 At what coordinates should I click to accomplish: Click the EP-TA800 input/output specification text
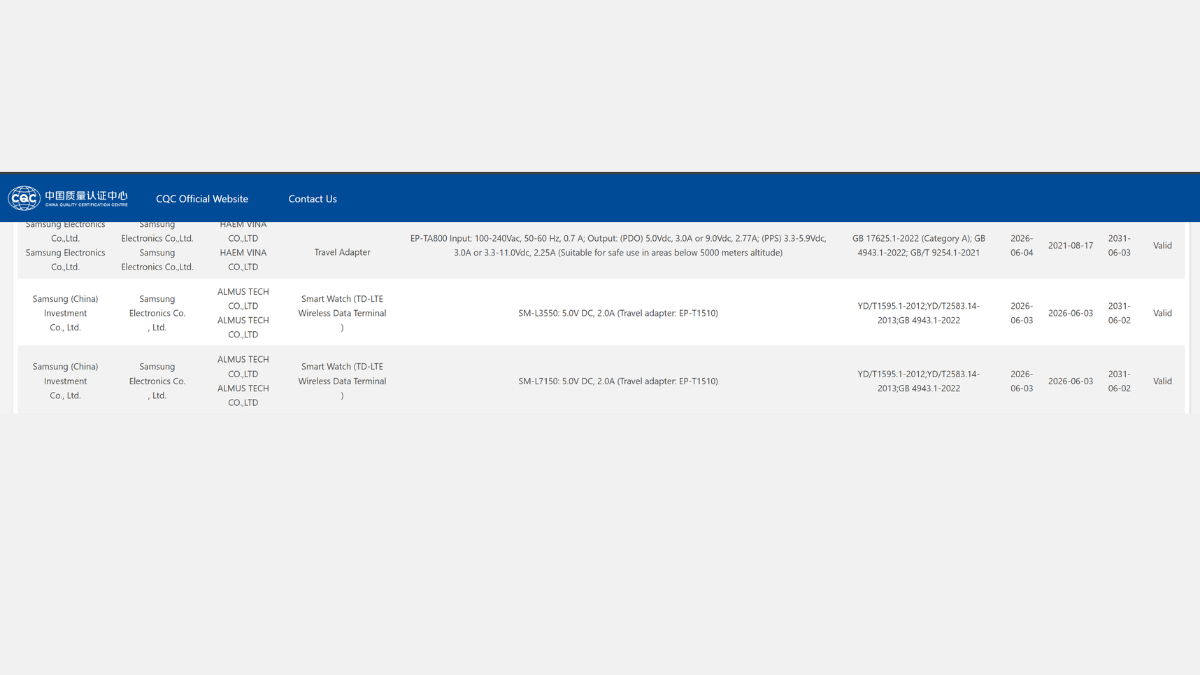[618, 246]
